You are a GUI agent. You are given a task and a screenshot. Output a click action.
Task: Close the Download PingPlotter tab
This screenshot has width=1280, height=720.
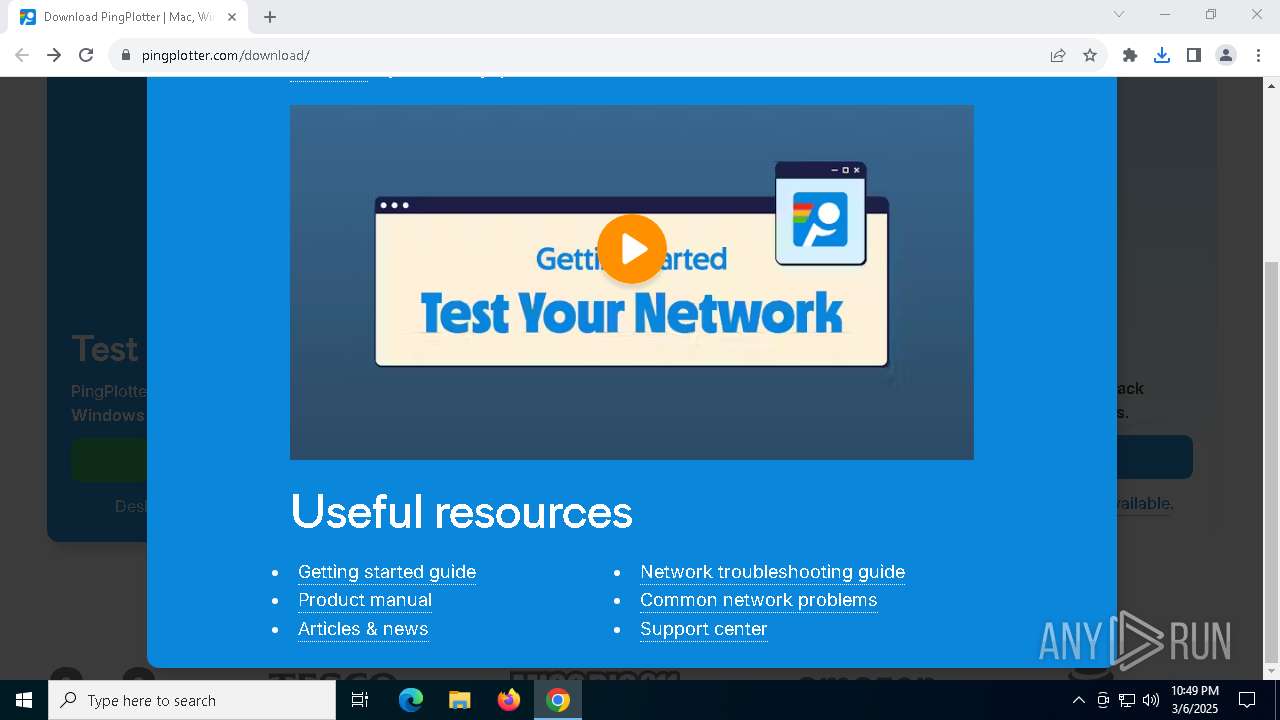[232, 17]
